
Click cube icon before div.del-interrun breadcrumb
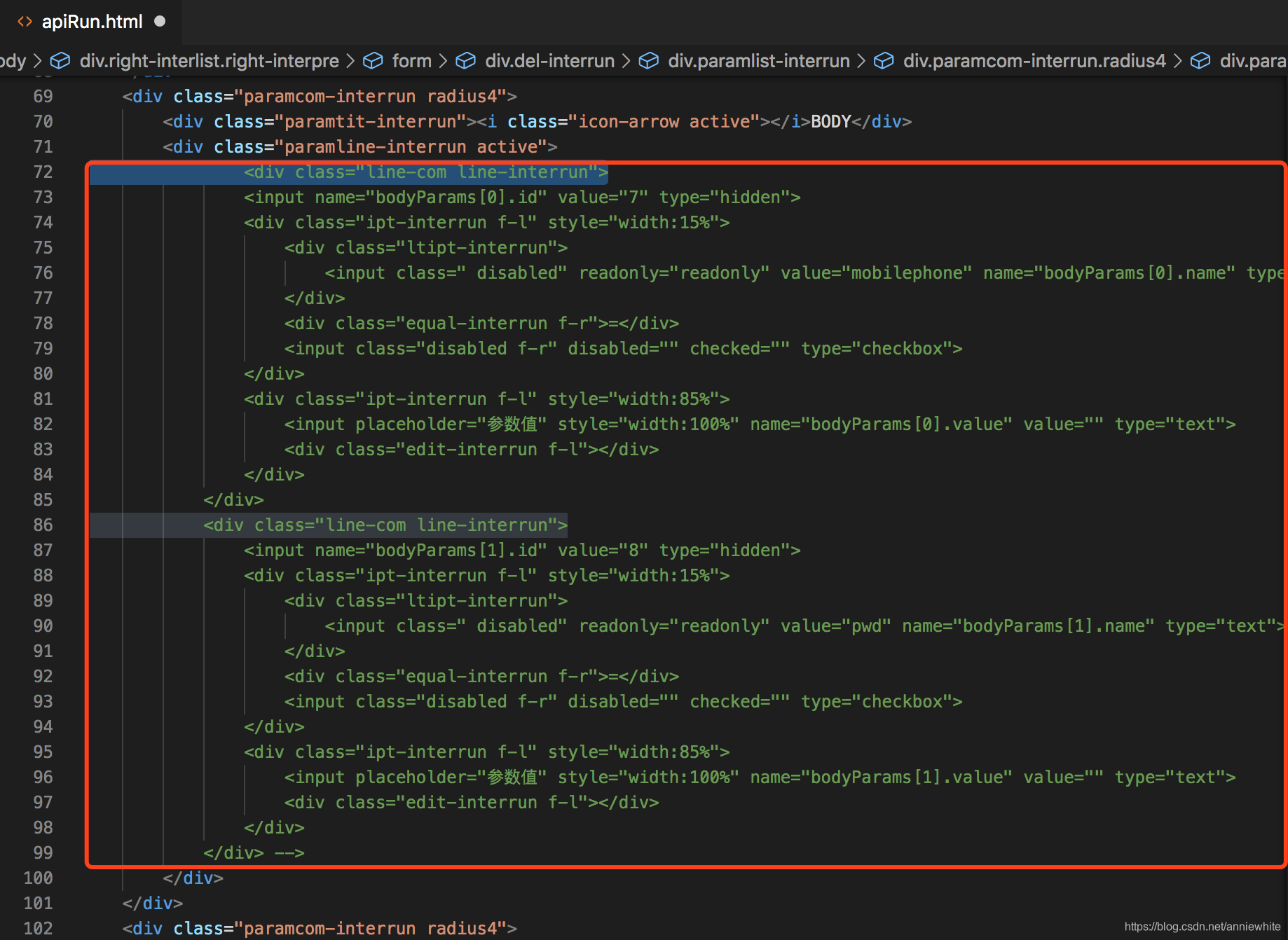(465, 61)
